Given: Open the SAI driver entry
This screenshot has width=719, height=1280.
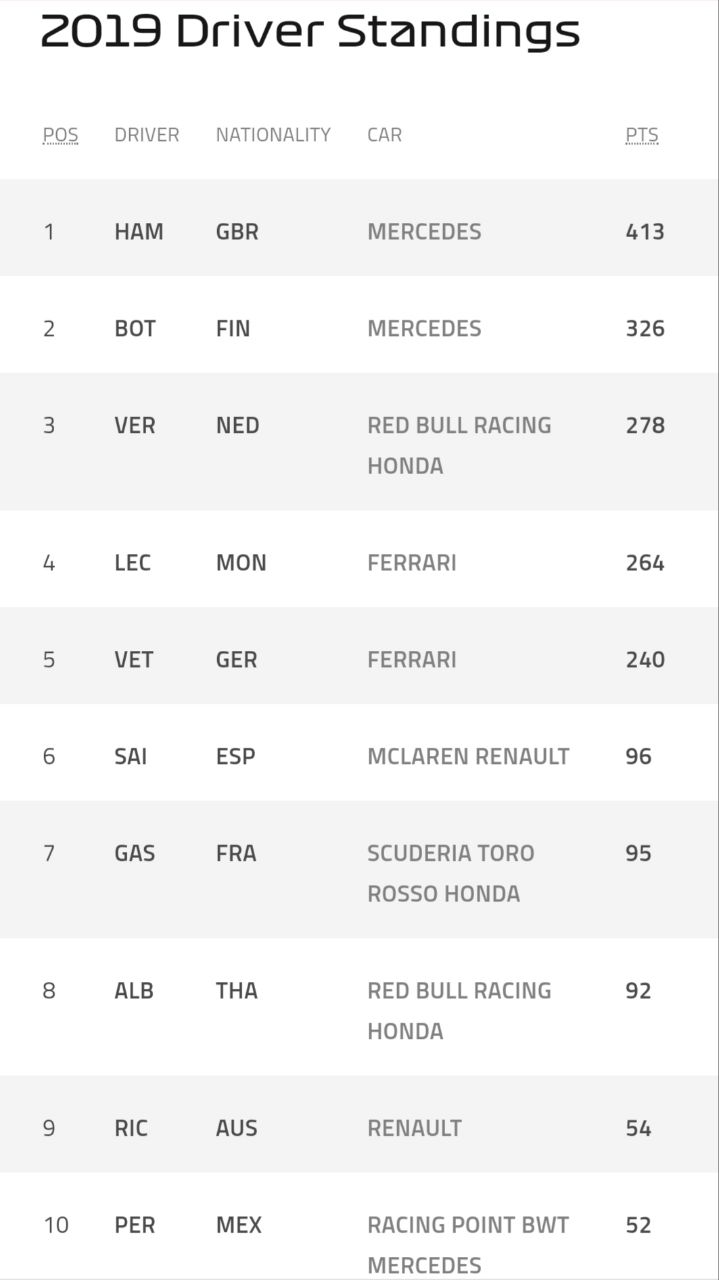Looking at the screenshot, I should [x=131, y=757].
